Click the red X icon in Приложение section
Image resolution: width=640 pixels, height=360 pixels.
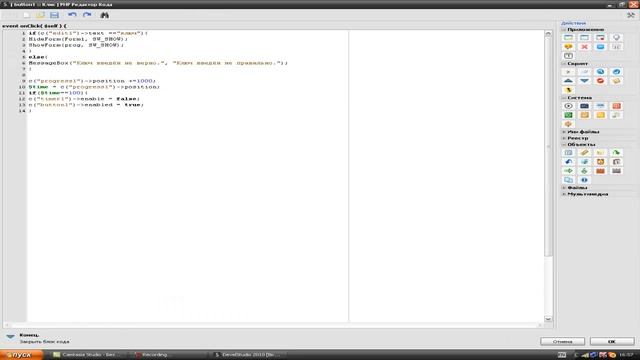(584, 47)
